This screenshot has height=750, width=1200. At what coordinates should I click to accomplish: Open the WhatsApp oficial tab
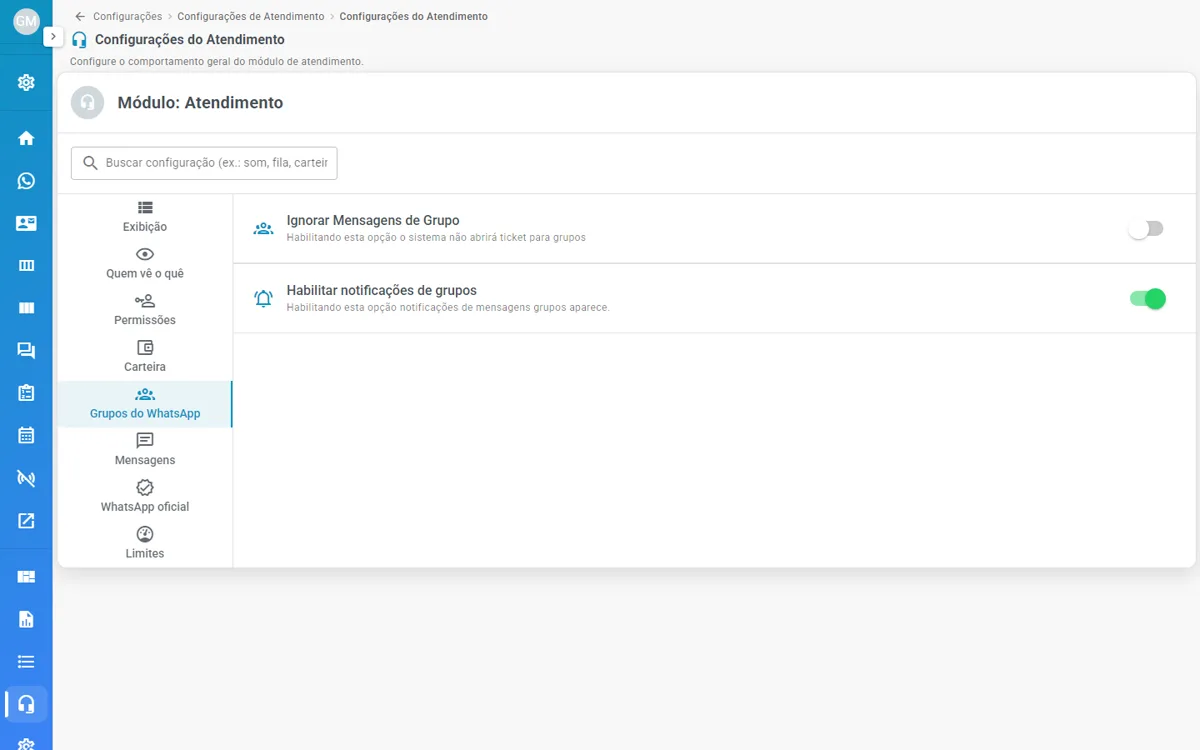[x=145, y=497]
